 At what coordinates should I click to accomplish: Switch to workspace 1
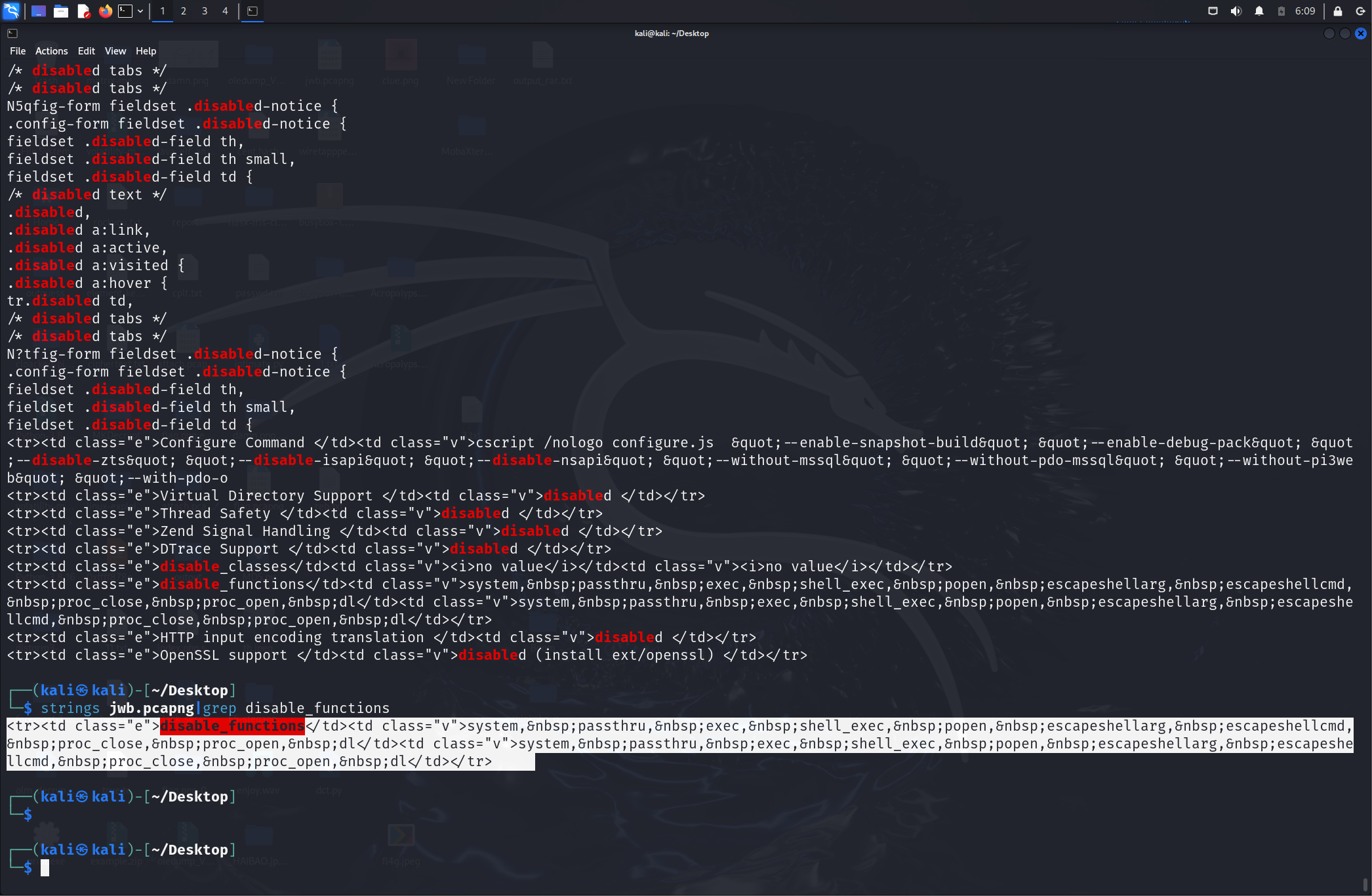click(x=163, y=11)
